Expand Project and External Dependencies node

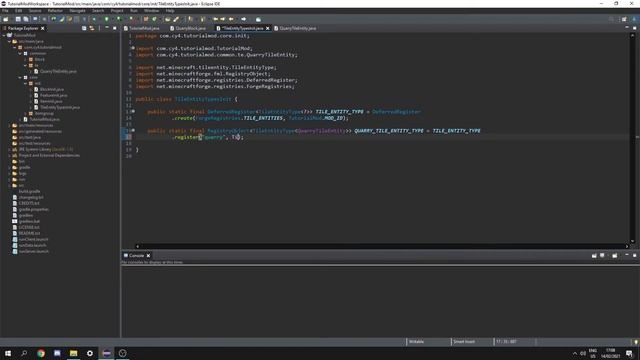click(9, 156)
